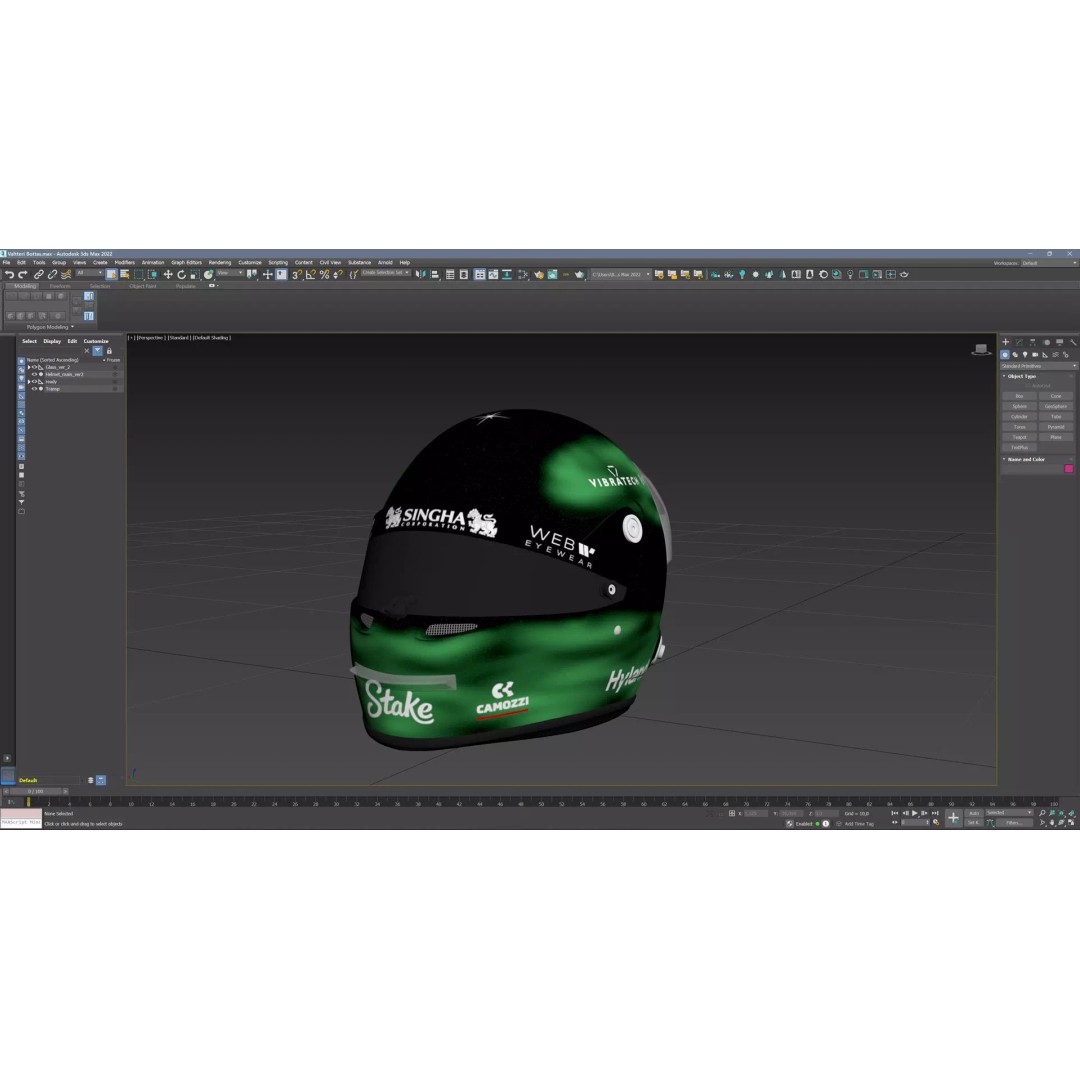The image size is (1080, 1080).
Task: Toggle the Layer Explorer toolbar icon
Action: pyautogui.click(x=464, y=274)
